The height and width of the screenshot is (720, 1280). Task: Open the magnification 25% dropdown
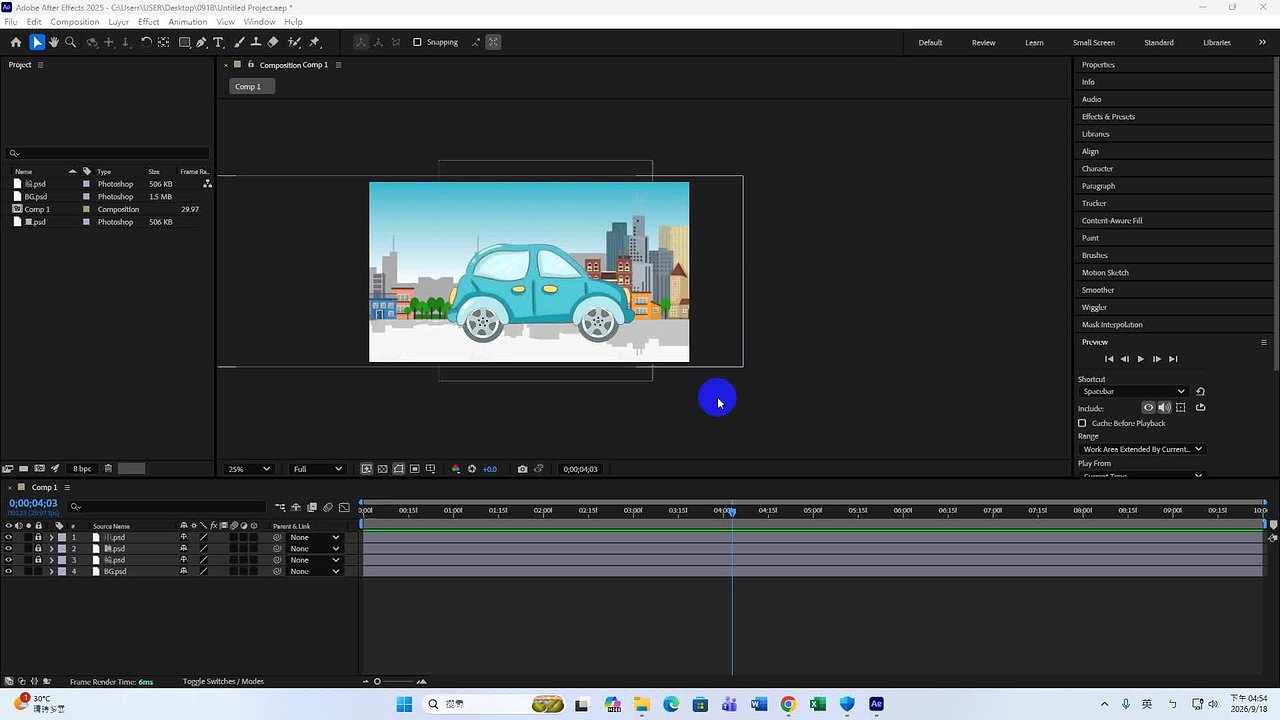(249, 469)
